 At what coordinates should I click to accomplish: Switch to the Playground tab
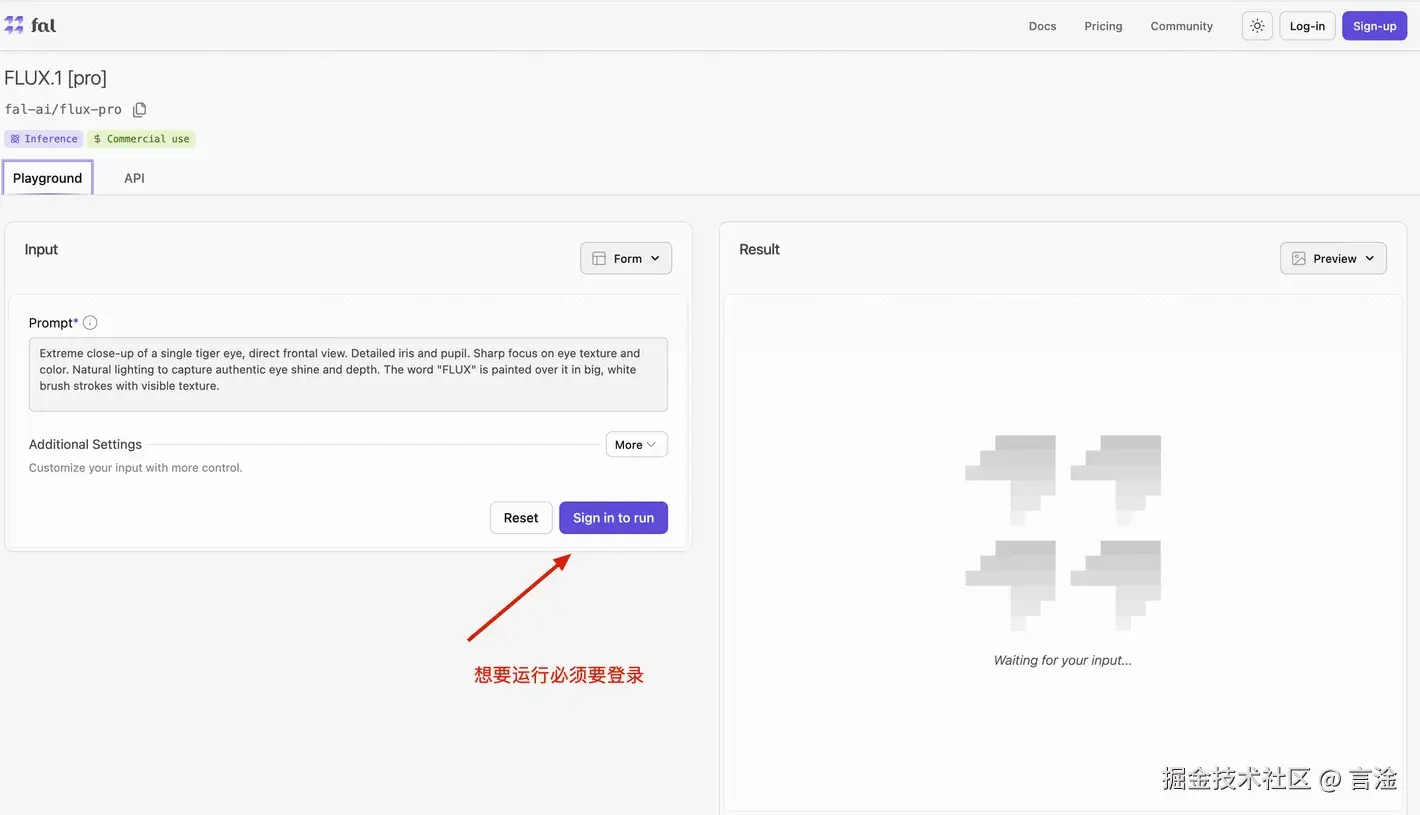(48, 178)
